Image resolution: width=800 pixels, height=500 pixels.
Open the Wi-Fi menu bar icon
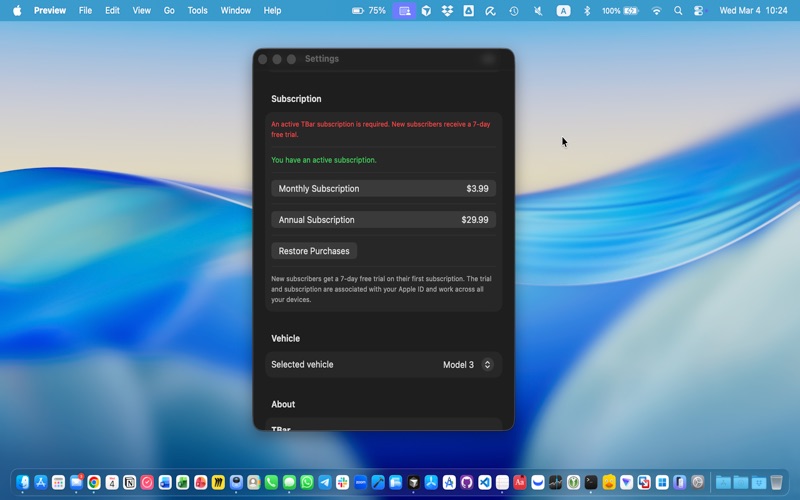coord(657,10)
